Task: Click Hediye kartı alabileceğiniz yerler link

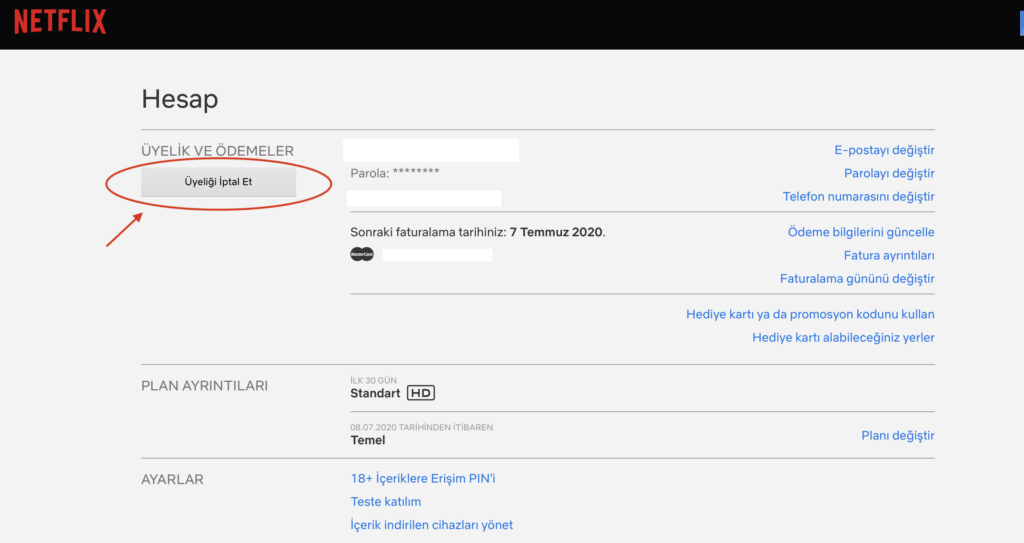Action: coord(843,338)
